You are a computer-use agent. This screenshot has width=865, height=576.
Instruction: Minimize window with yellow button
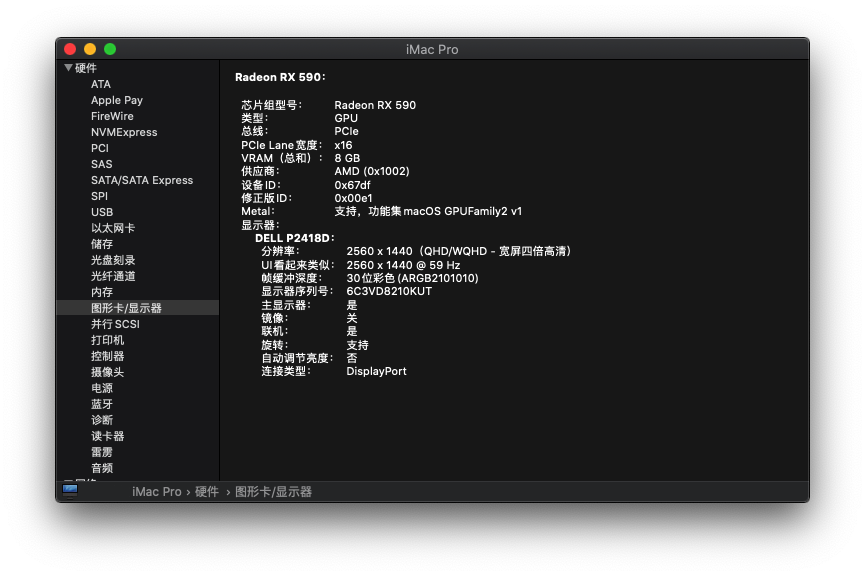click(90, 49)
